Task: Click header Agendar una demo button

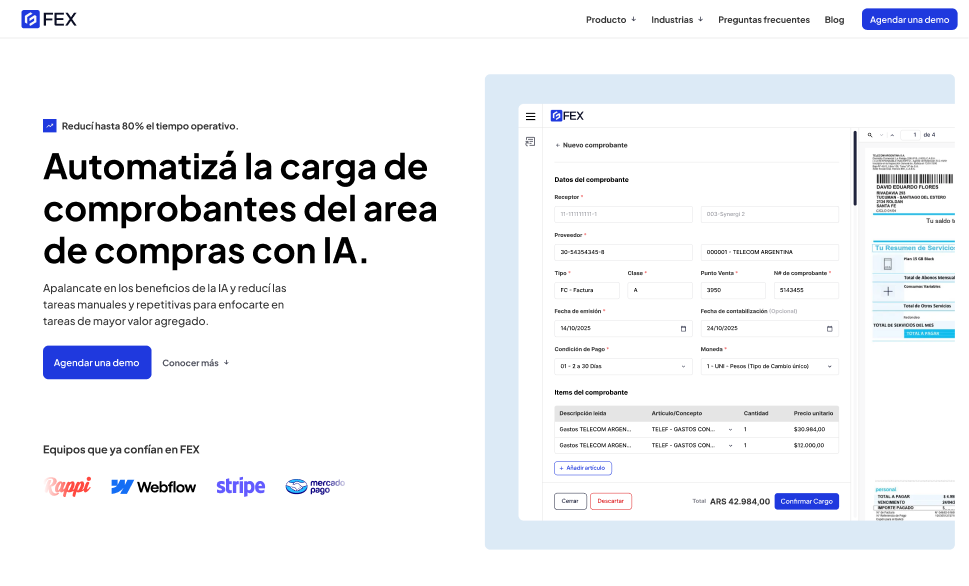Action: [x=909, y=20]
